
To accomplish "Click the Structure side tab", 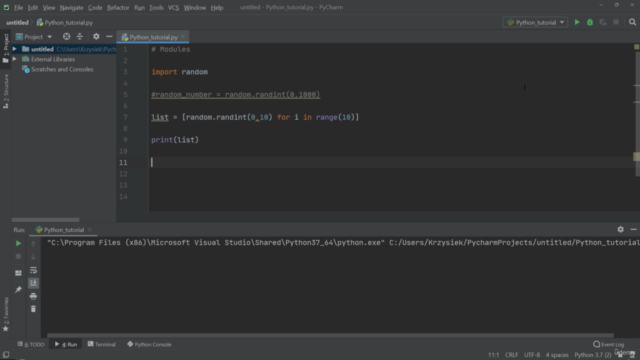I will tap(6, 91).
